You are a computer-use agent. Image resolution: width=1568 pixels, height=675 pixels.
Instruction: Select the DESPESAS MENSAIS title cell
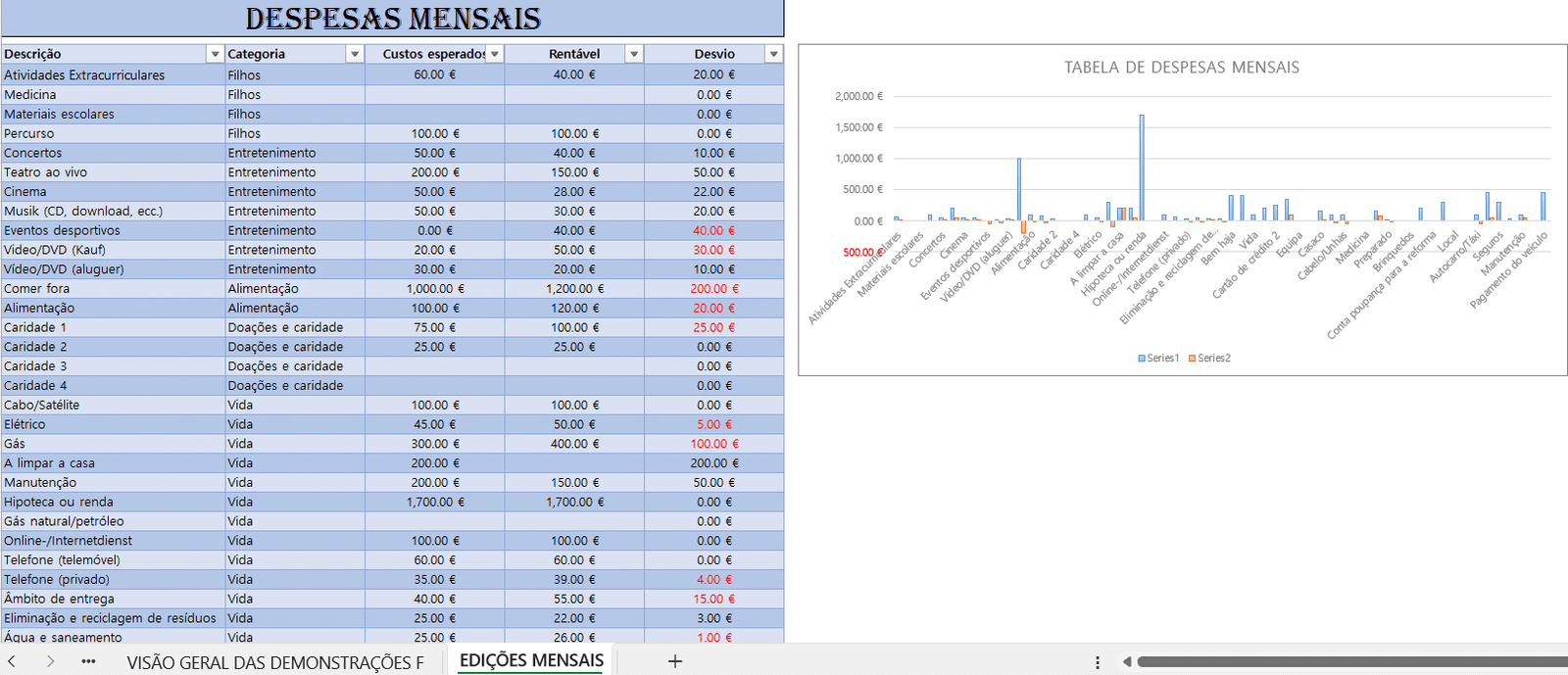click(392, 19)
